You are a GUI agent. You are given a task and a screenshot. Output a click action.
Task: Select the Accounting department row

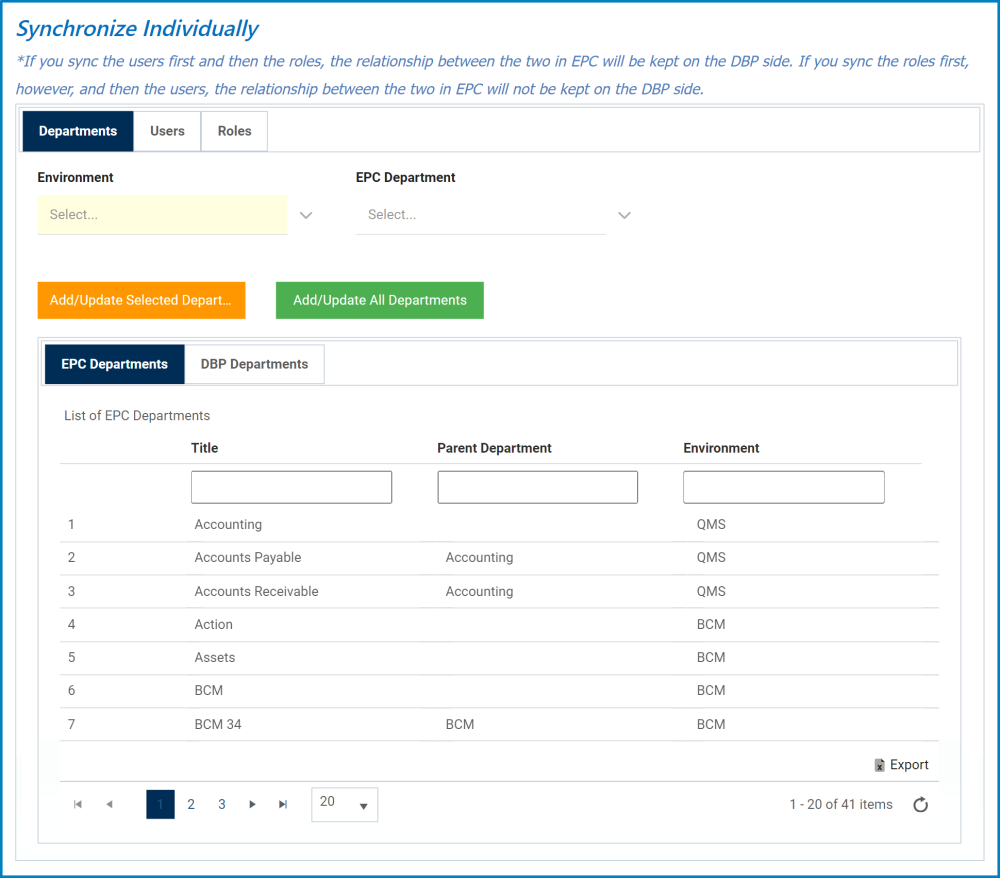coord(228,524)
